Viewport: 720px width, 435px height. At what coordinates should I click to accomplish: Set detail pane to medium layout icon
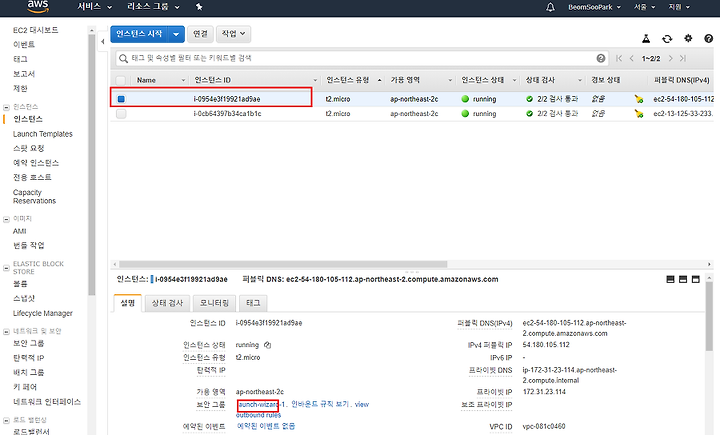pos(683,279)
